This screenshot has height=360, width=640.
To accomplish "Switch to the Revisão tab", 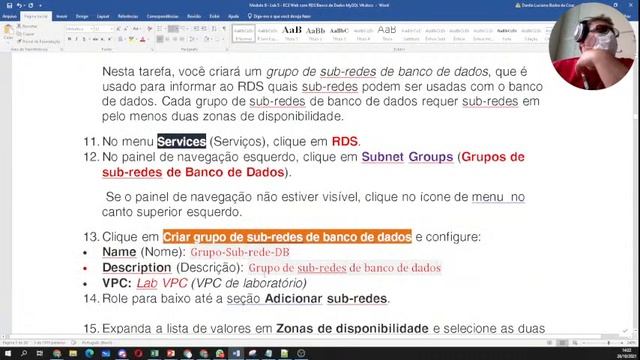I will (194, 16).
